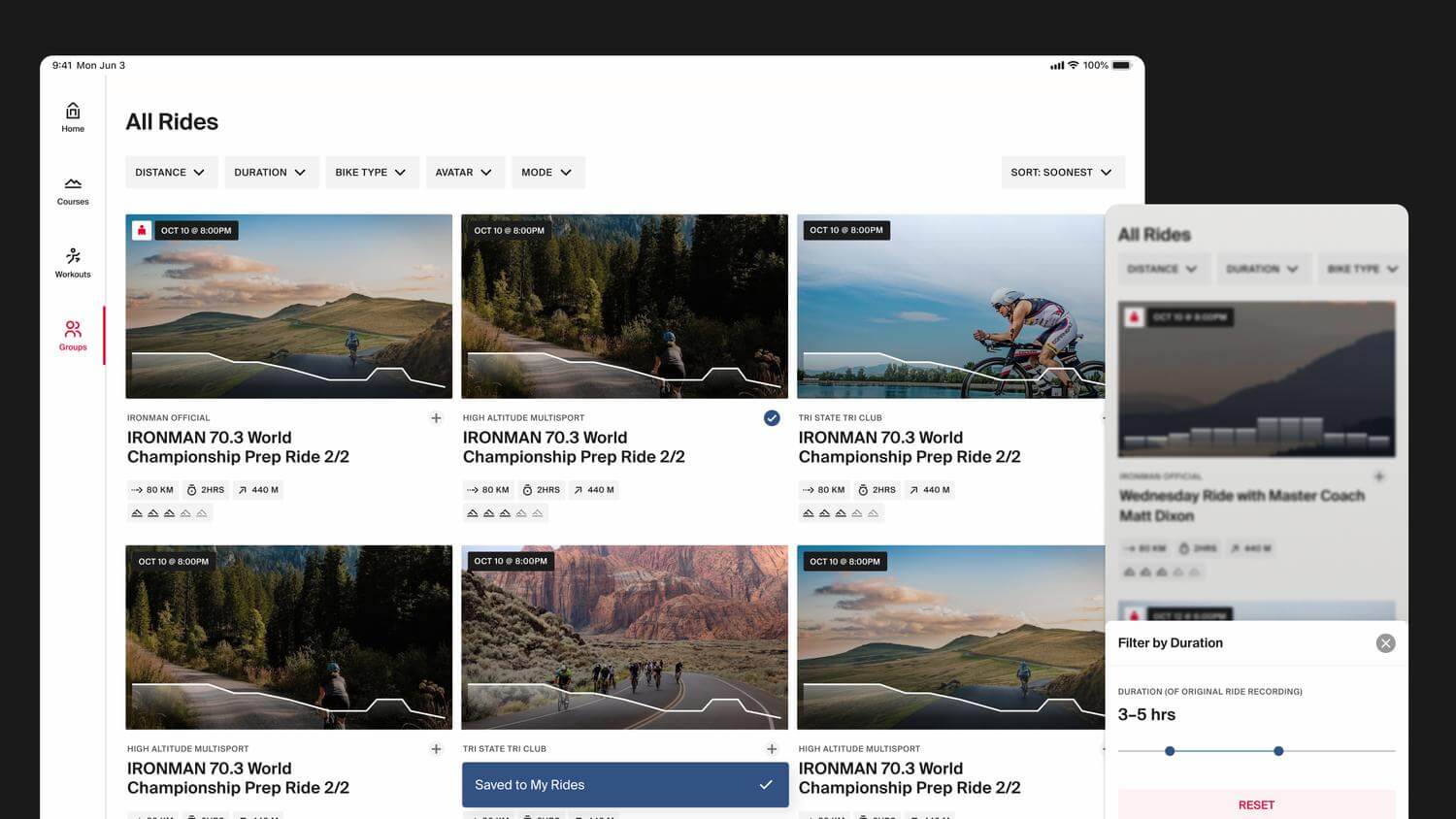Expand the MODE filter dropdown
The image size is (1456, 819).
[547, 173]
